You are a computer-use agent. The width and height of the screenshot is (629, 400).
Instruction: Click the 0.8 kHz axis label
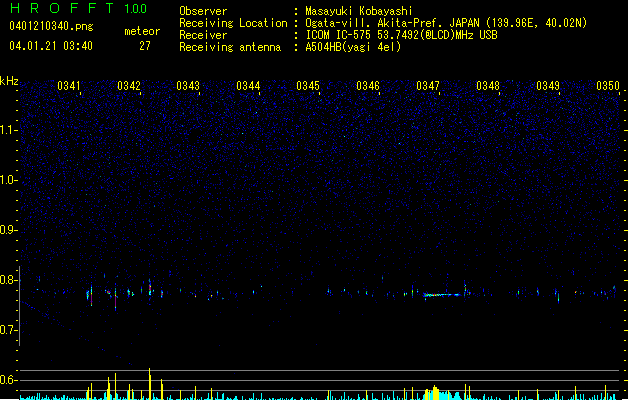[x=9, y=280]
